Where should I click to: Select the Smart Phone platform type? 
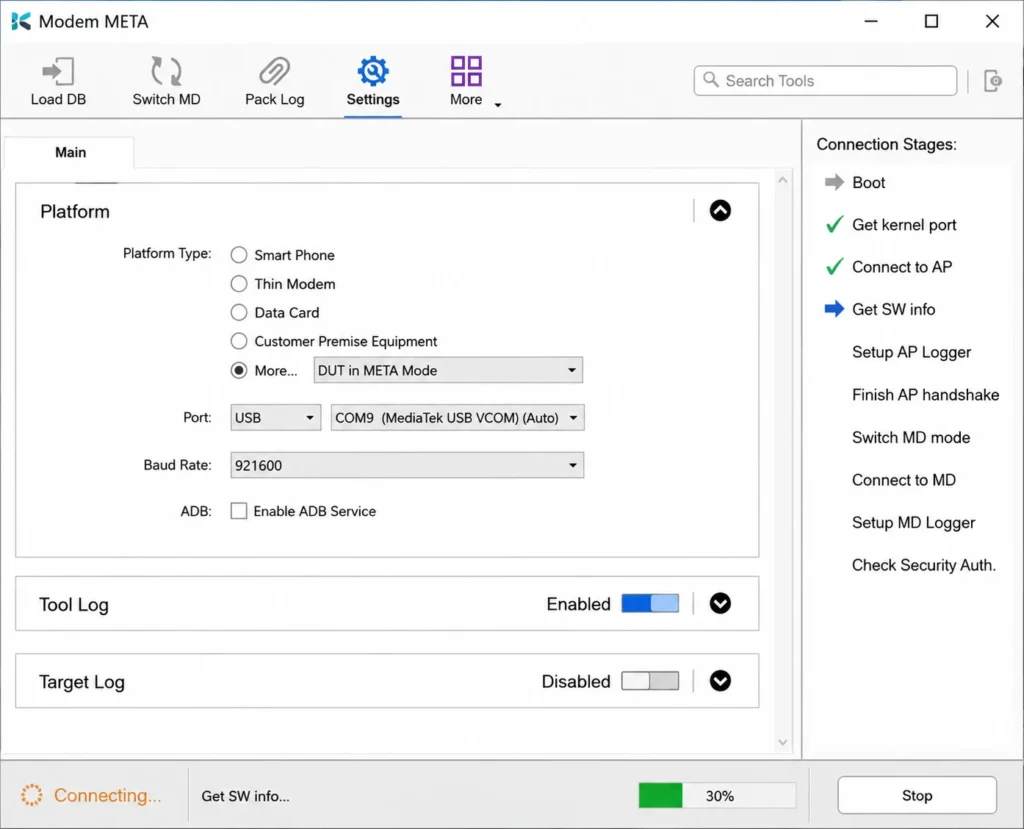coord(239,255)
